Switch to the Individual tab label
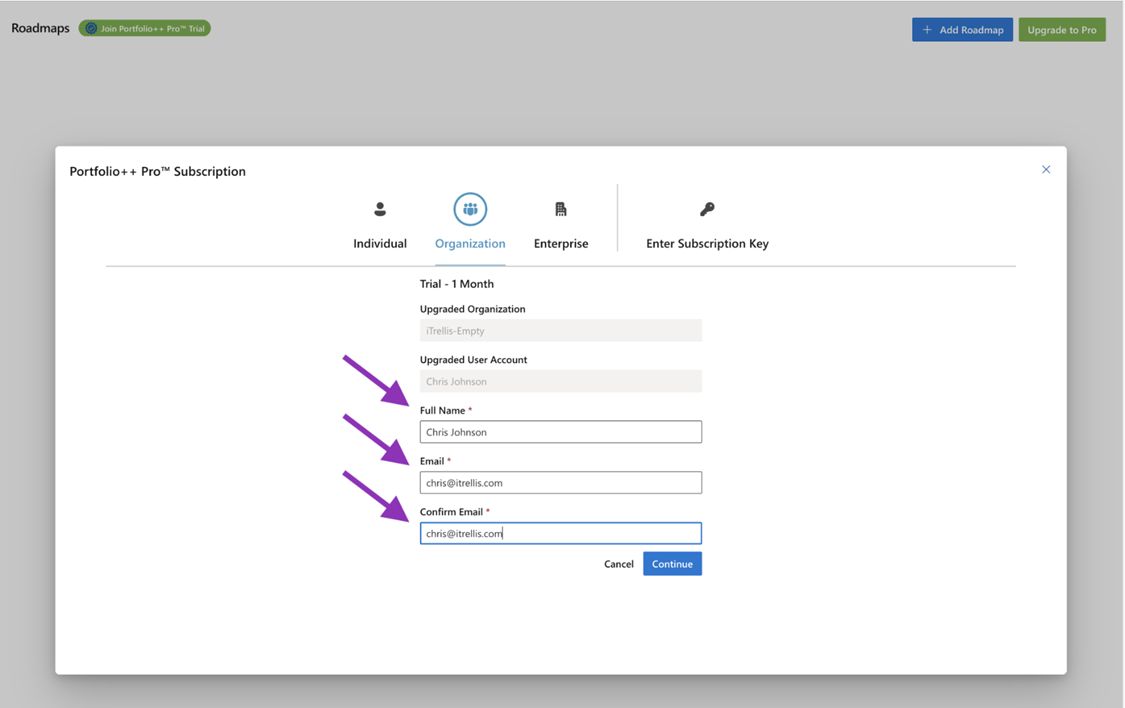1125x708 pixels. point(380,243)
